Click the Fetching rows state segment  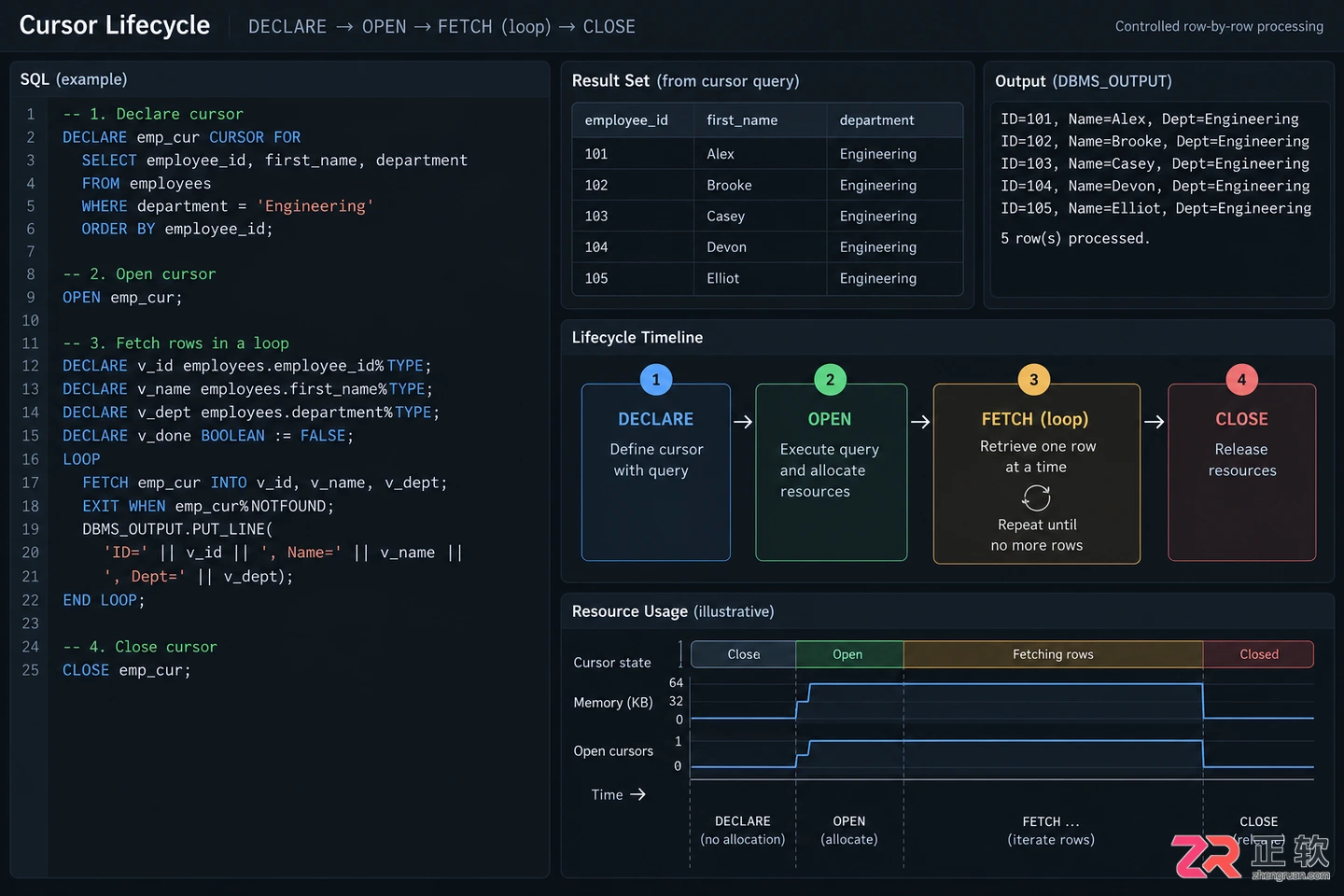pos(1053,654)
